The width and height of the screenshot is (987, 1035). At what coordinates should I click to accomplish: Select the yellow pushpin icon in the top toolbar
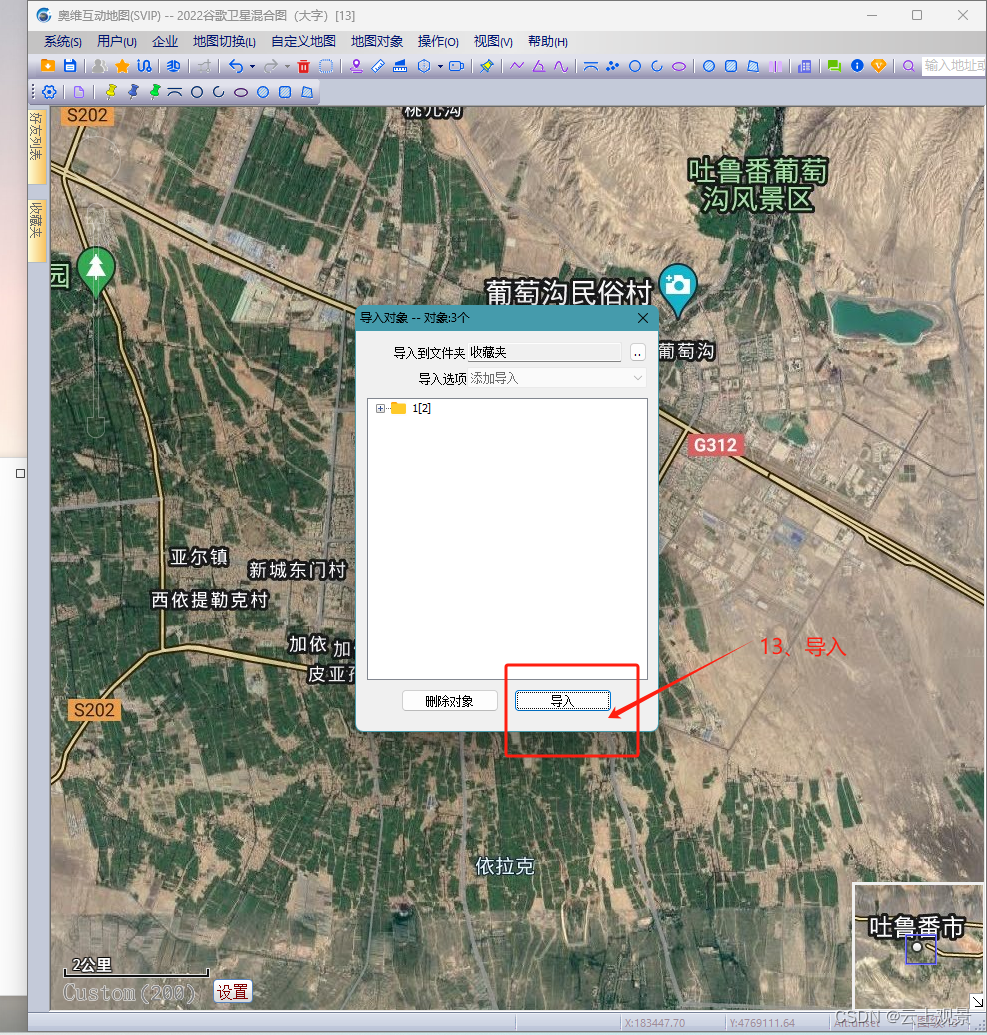click(x=487, y=66)
